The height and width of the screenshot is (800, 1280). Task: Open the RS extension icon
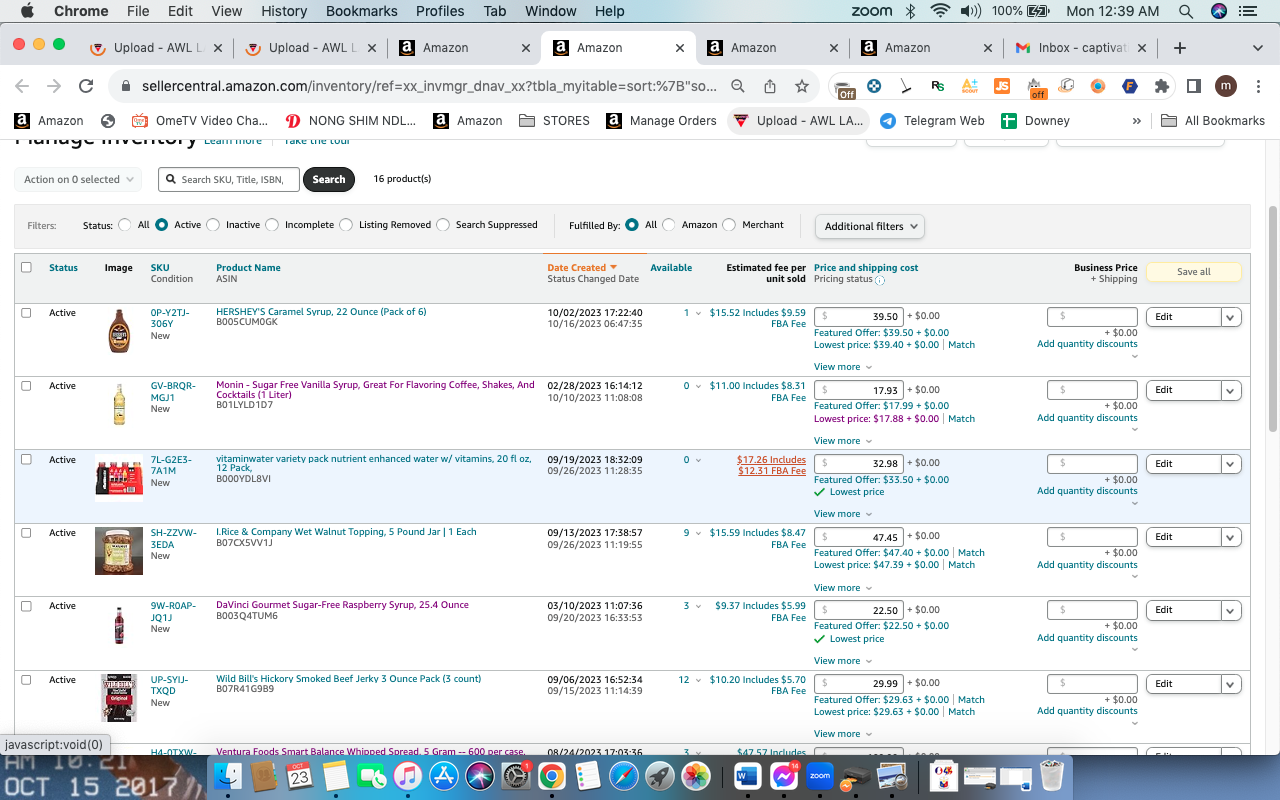pos(937,86)
